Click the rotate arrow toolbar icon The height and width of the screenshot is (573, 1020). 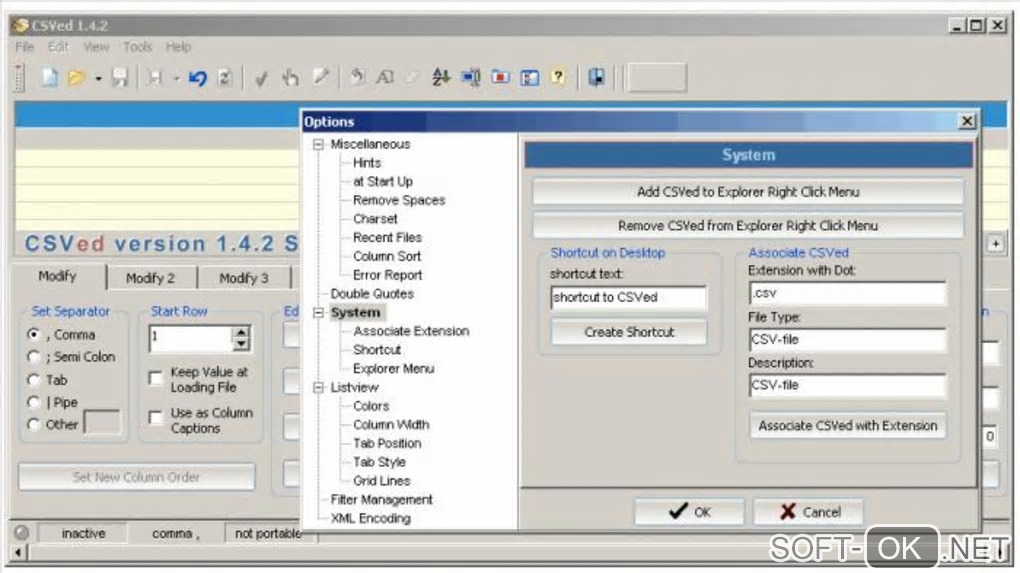(x=356, y=77)
